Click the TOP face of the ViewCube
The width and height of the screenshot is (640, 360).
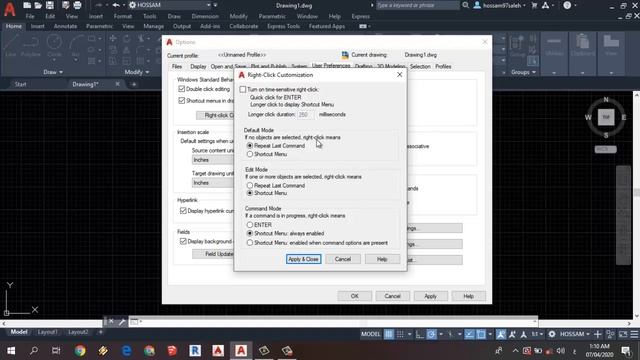pyautogui.click(x=606, y=118)
